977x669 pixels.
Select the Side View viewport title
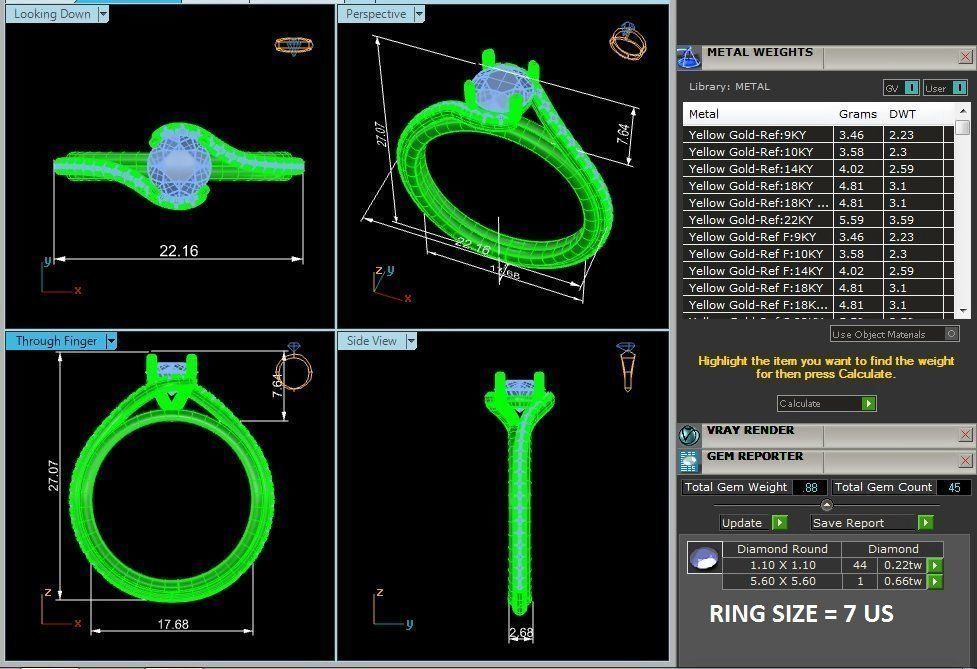pyautogui.click(x=371, y=341)
